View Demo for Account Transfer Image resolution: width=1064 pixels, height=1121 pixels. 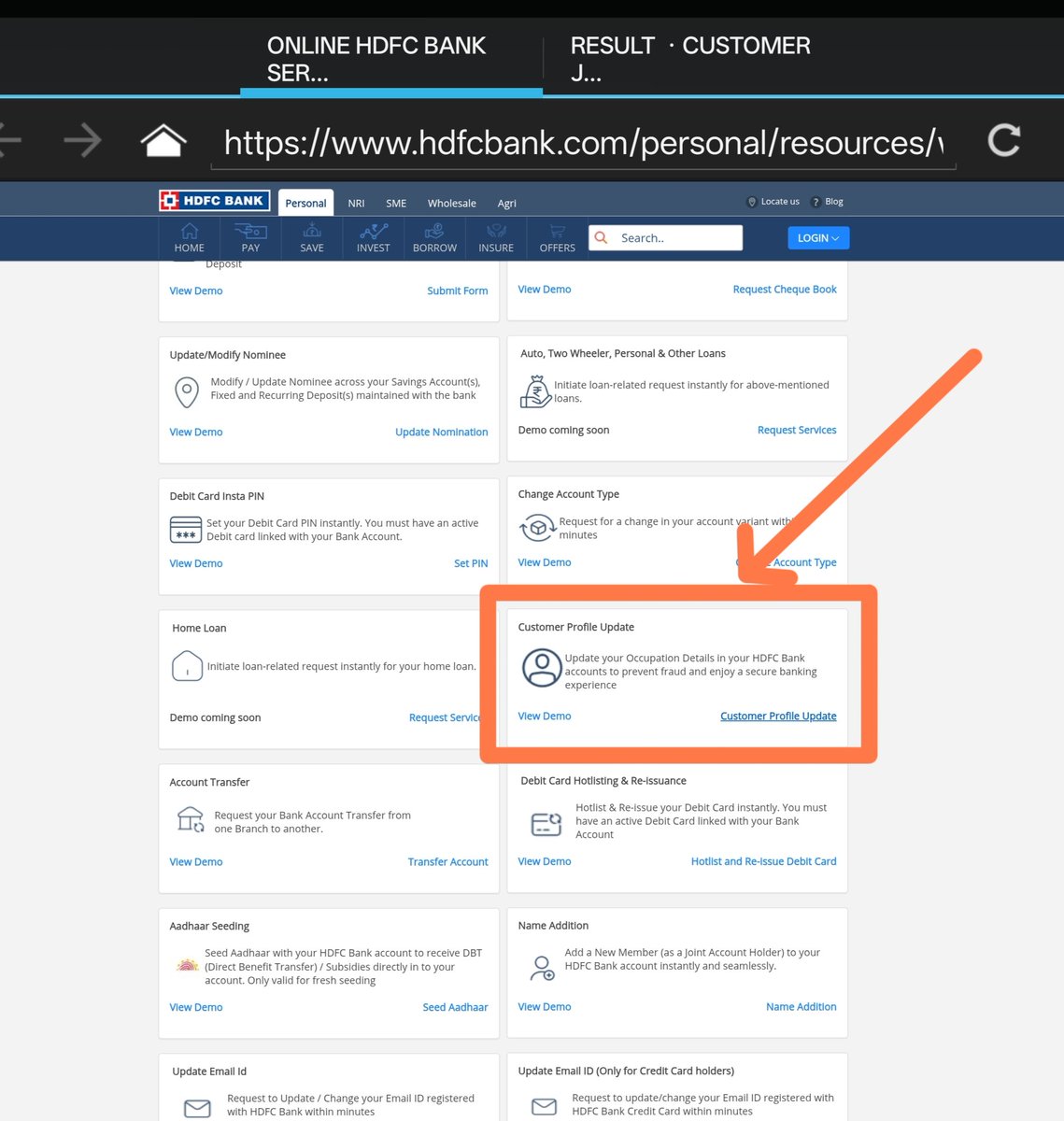196,862
